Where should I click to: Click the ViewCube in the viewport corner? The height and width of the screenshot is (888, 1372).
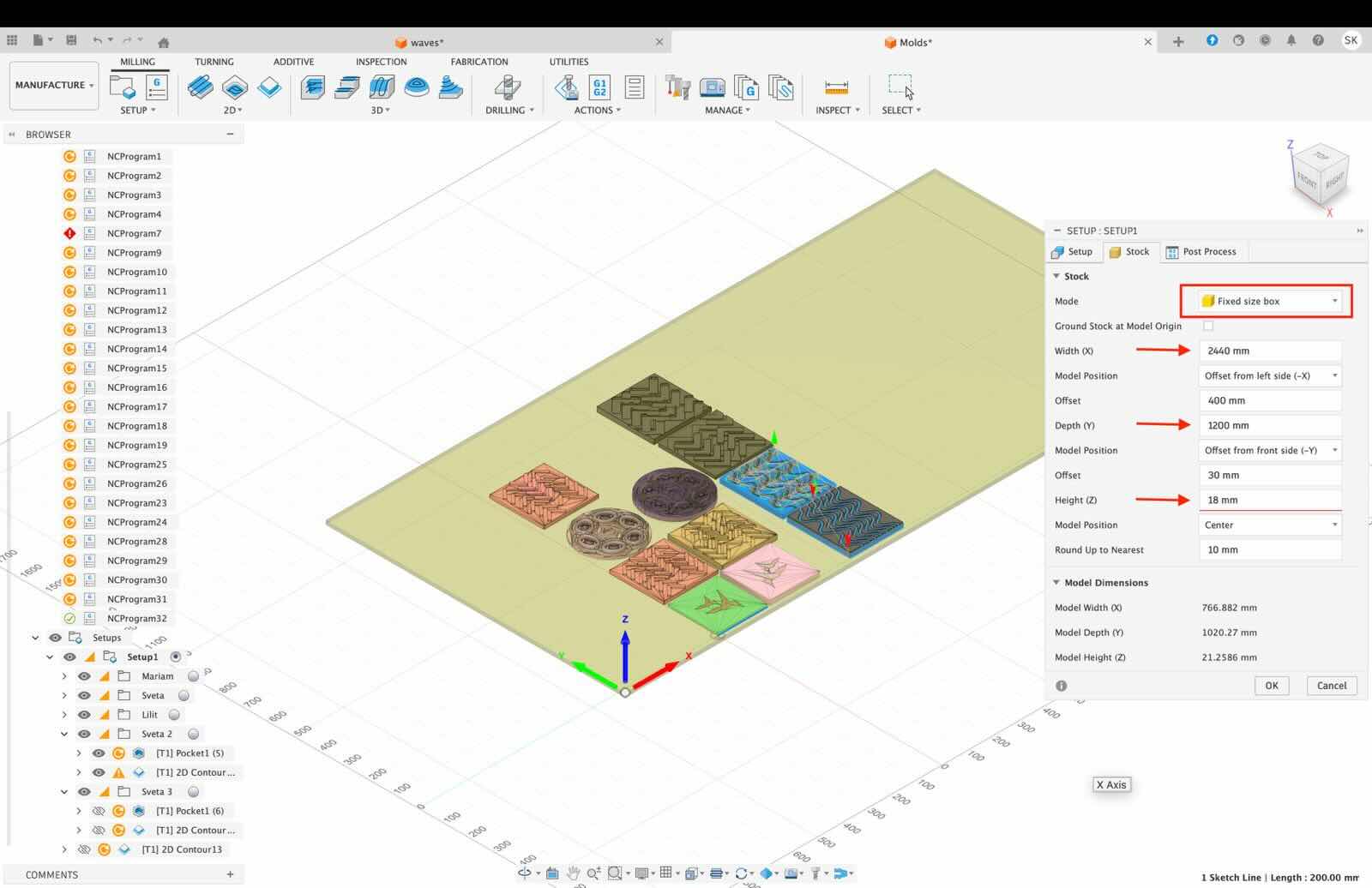pos(1320,174)
